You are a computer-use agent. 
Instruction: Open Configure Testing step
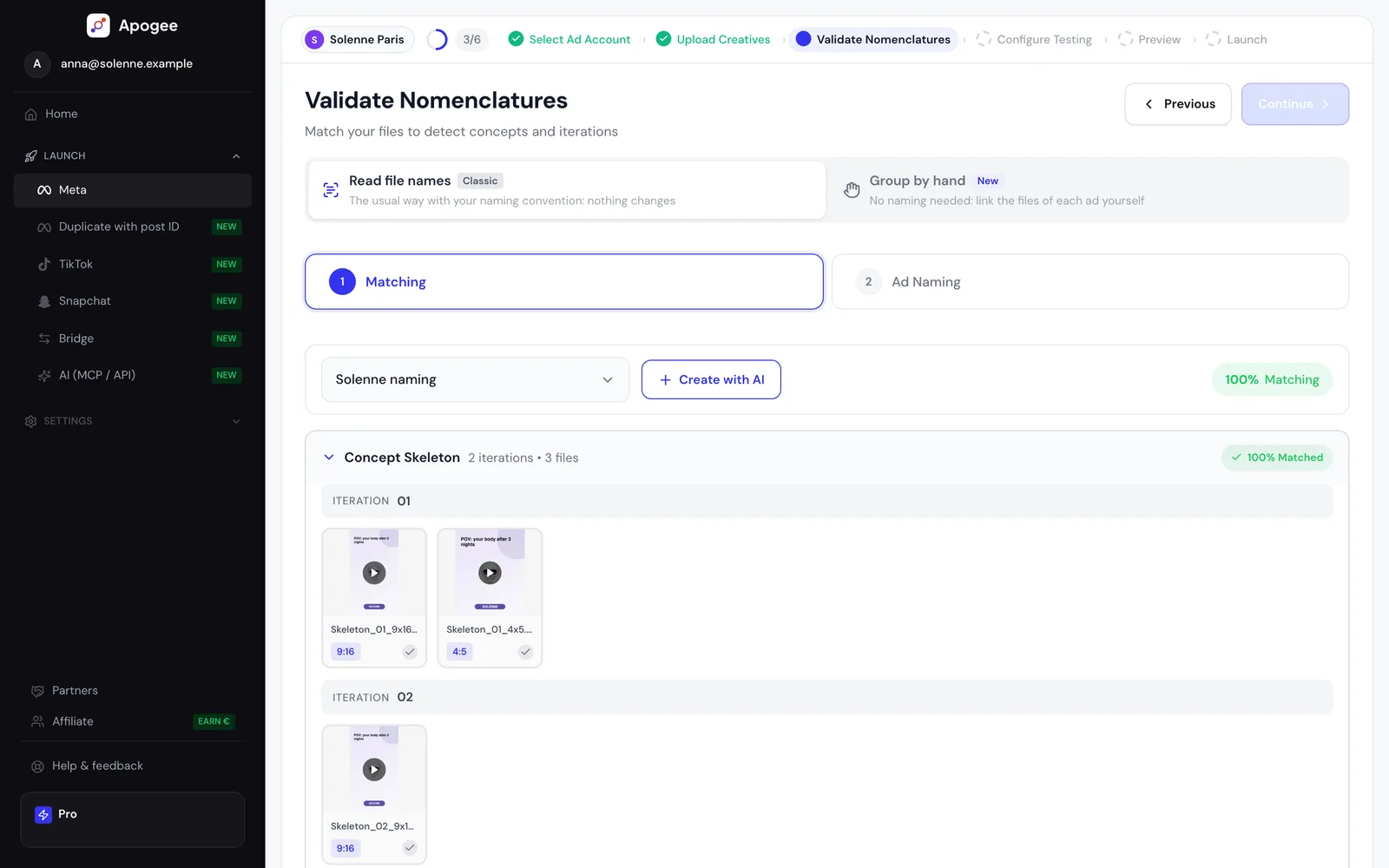point(1034,39)
